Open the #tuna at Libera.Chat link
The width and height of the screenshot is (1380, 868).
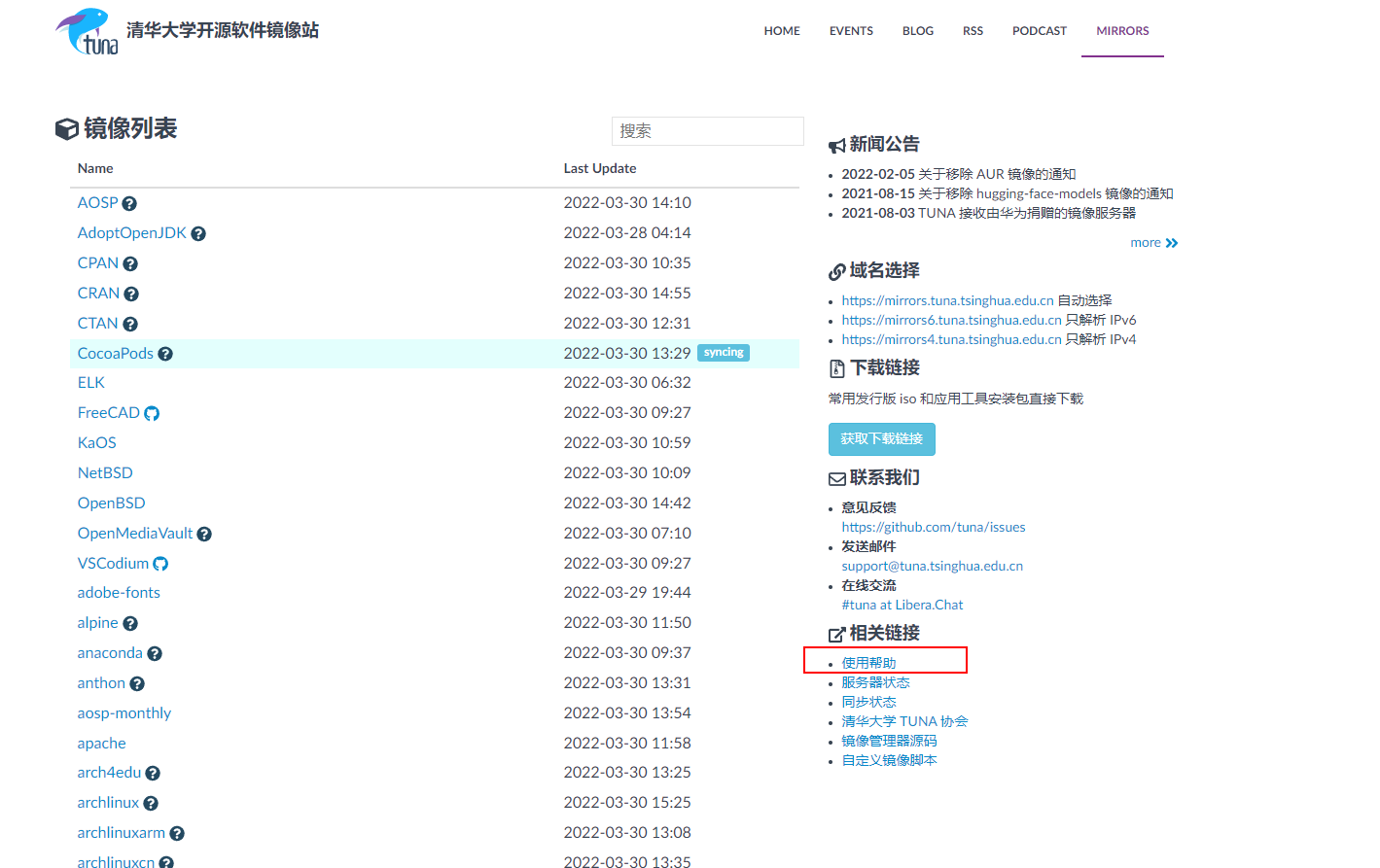902,605
